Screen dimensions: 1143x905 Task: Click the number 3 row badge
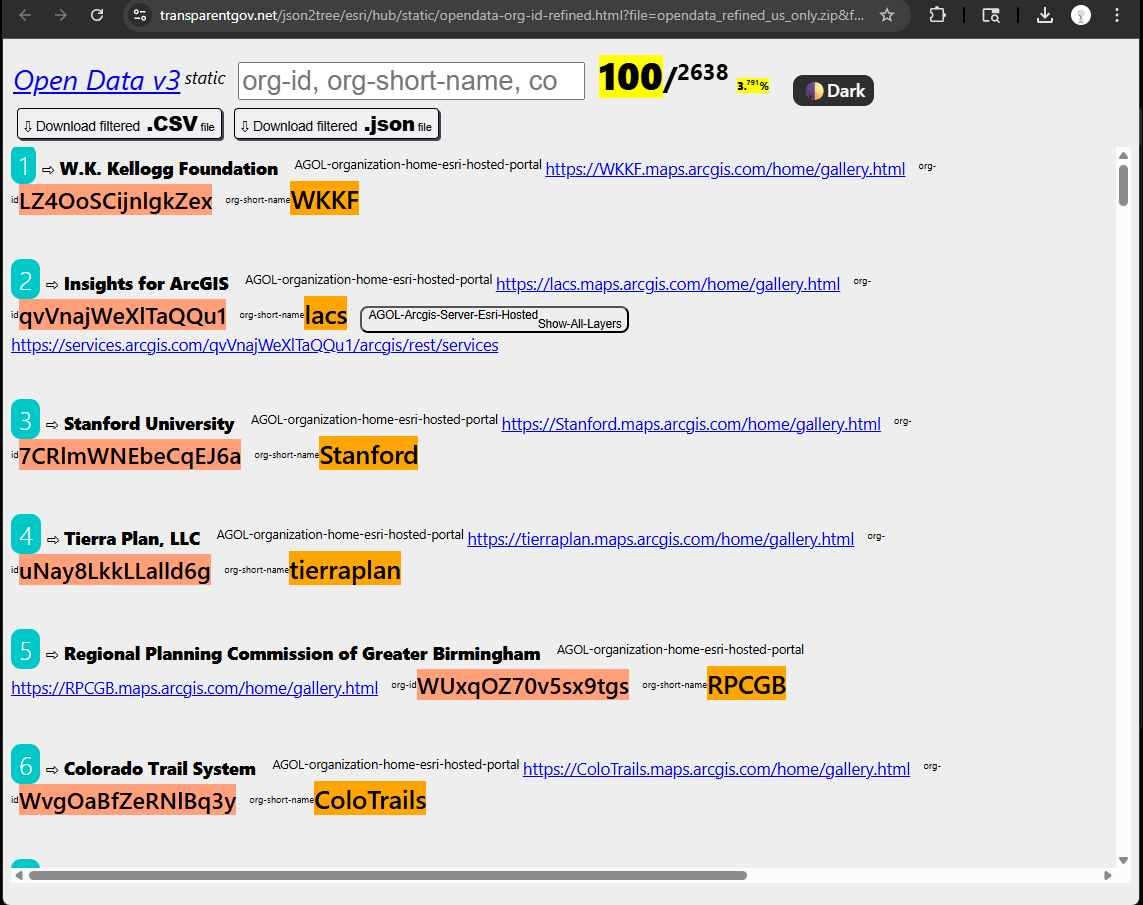(x=26, y=420)
